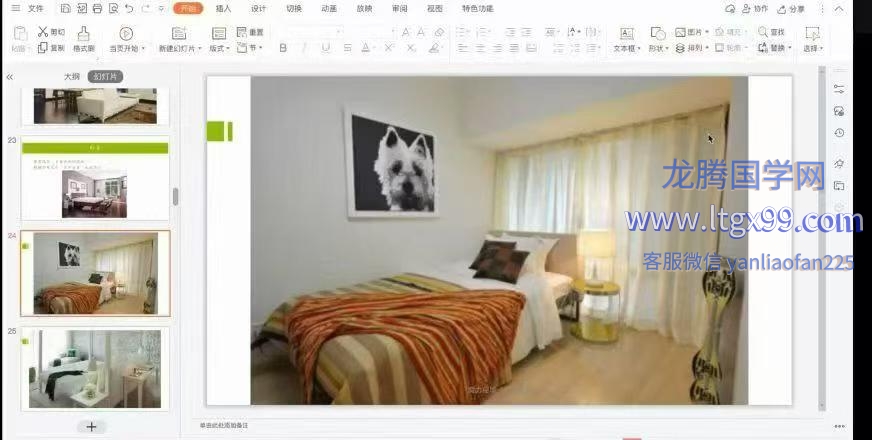Select slide 25 thumbnail
Viewport: 872px width, 440px height.
95,368
